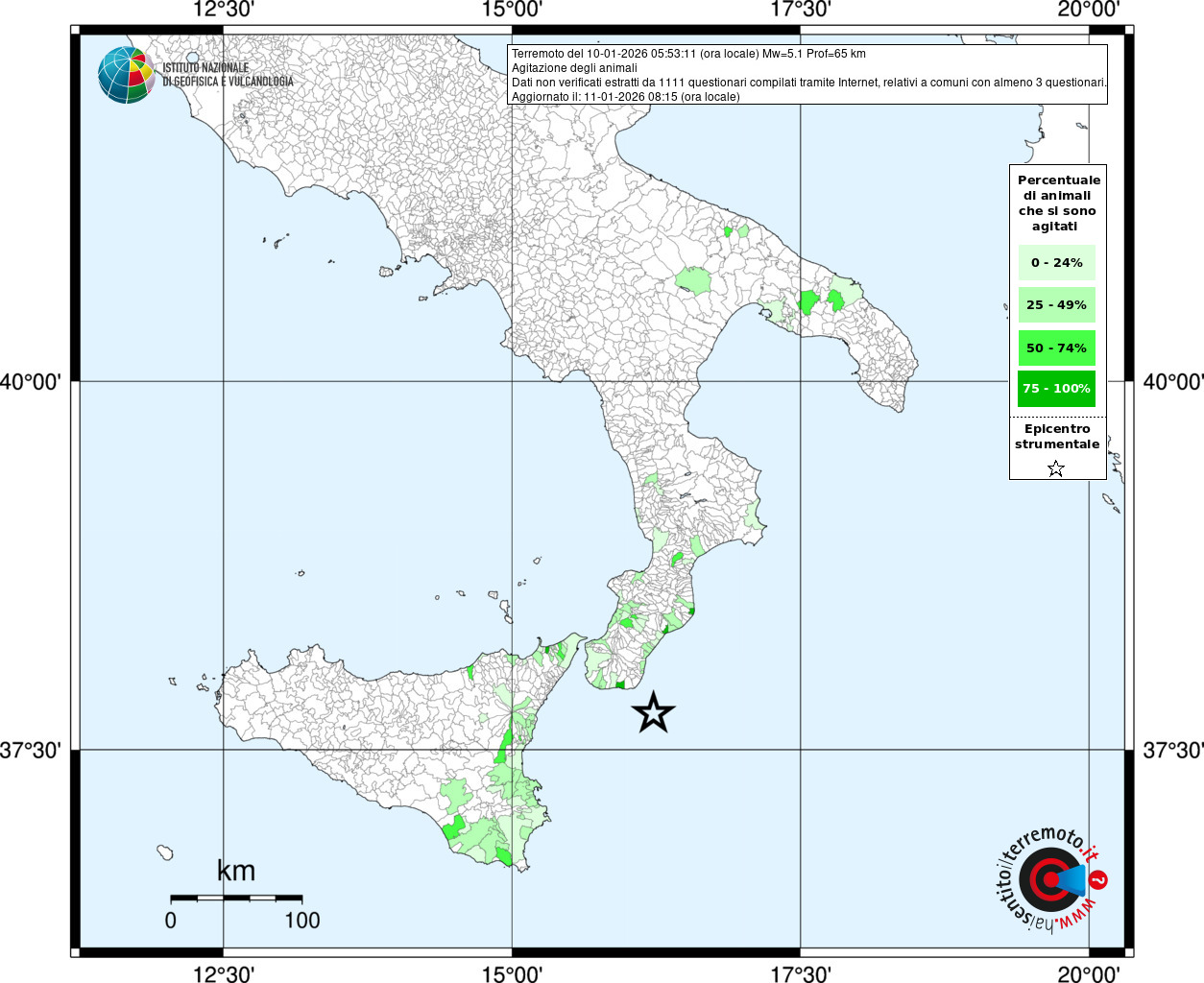The width and height of the screenshot is (1204, 983).
Task: Click the large light-green municipality in Basilicata
Action: tap(693, 280)
